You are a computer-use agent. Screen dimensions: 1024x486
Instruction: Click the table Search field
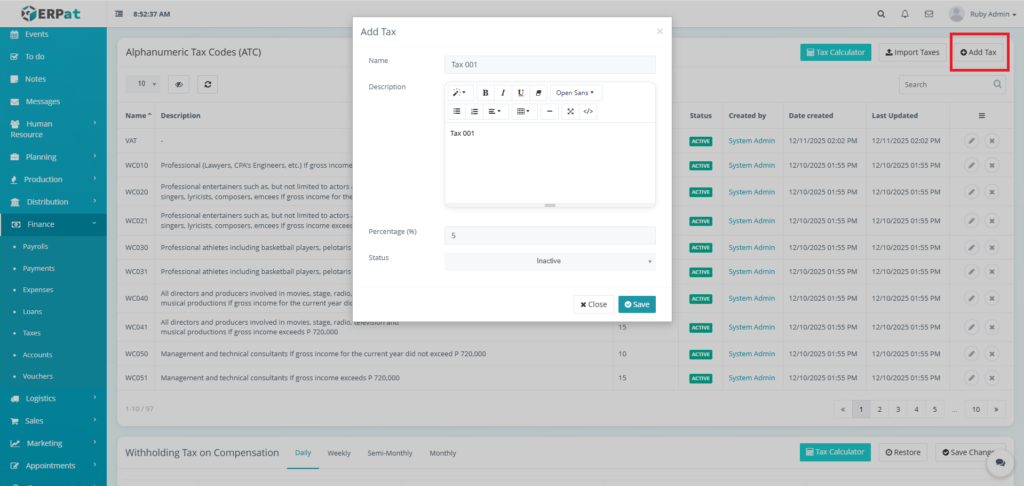tap(952, 84)
